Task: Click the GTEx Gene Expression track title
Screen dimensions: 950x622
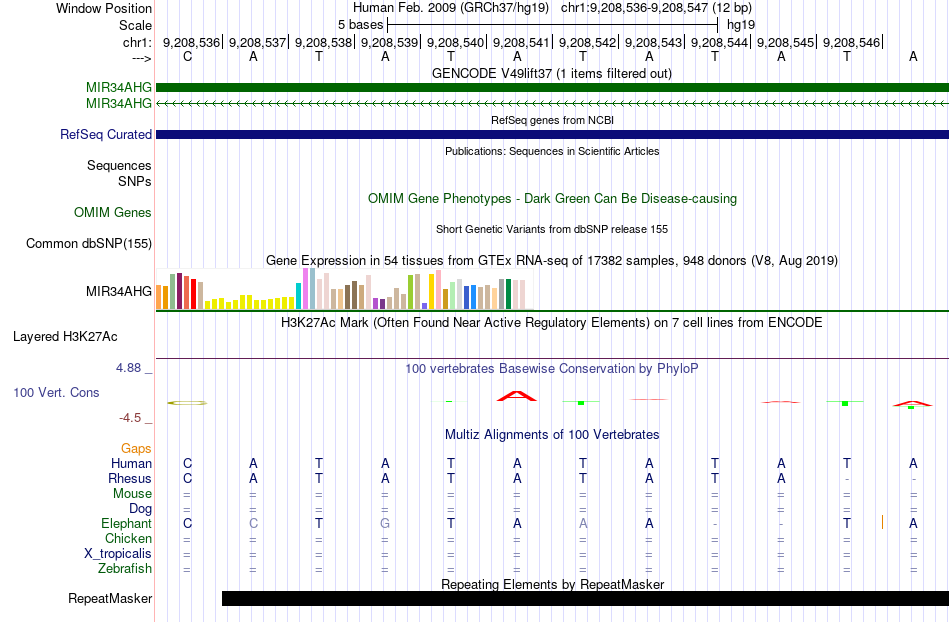Action: pos(552,260)
